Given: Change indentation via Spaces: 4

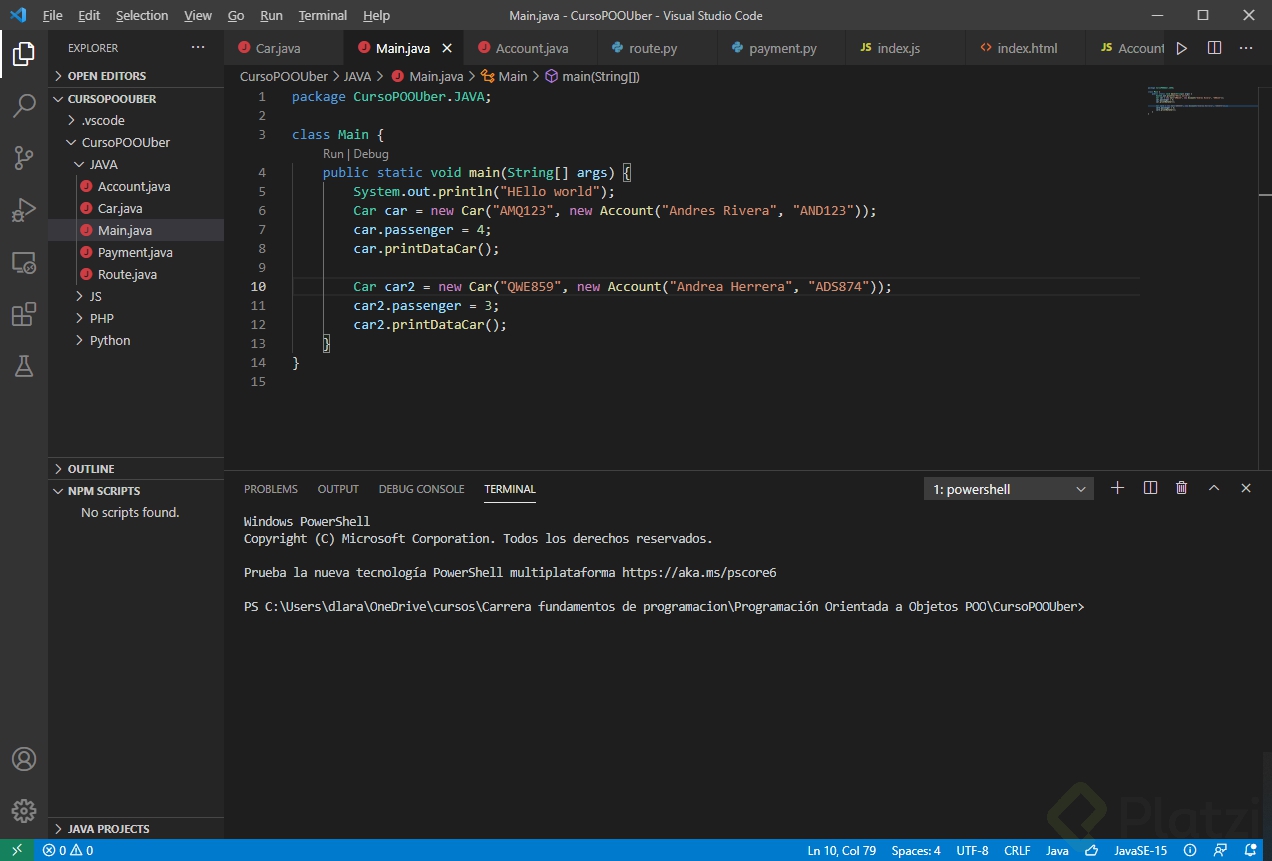Looking at the screenshot, I should click(916, 851).
